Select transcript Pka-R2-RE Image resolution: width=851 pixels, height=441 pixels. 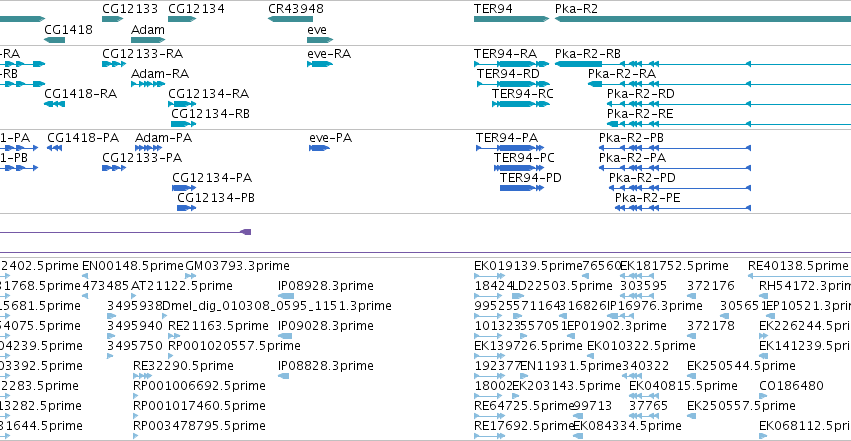[729, 124]
